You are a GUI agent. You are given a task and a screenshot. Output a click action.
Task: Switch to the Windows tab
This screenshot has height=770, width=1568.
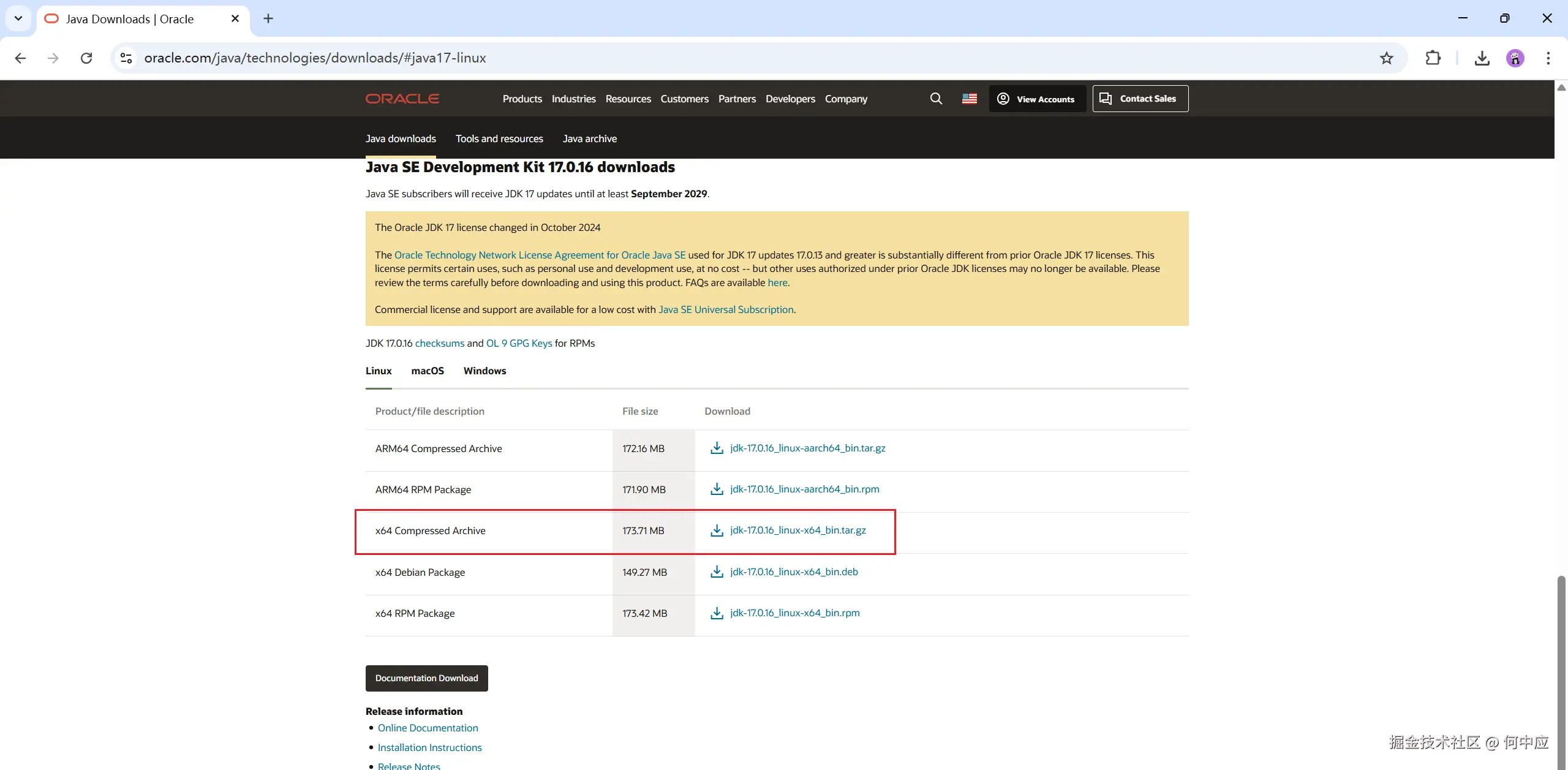tap(484, 371)
